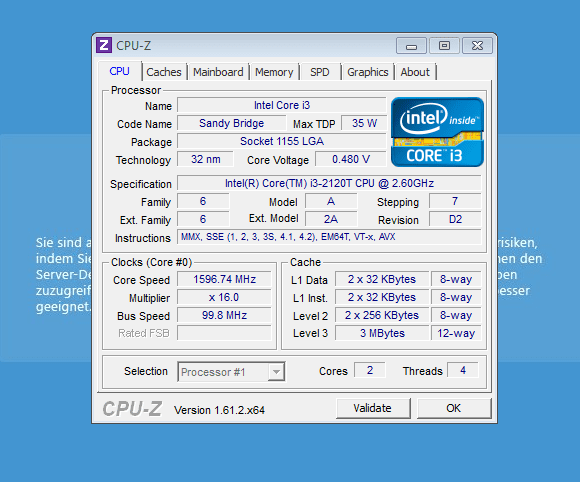Image resolution: width=580 pixels, height=482 pixels.
Task: Click the empty Rated FSB field
Action: [224, 333]
